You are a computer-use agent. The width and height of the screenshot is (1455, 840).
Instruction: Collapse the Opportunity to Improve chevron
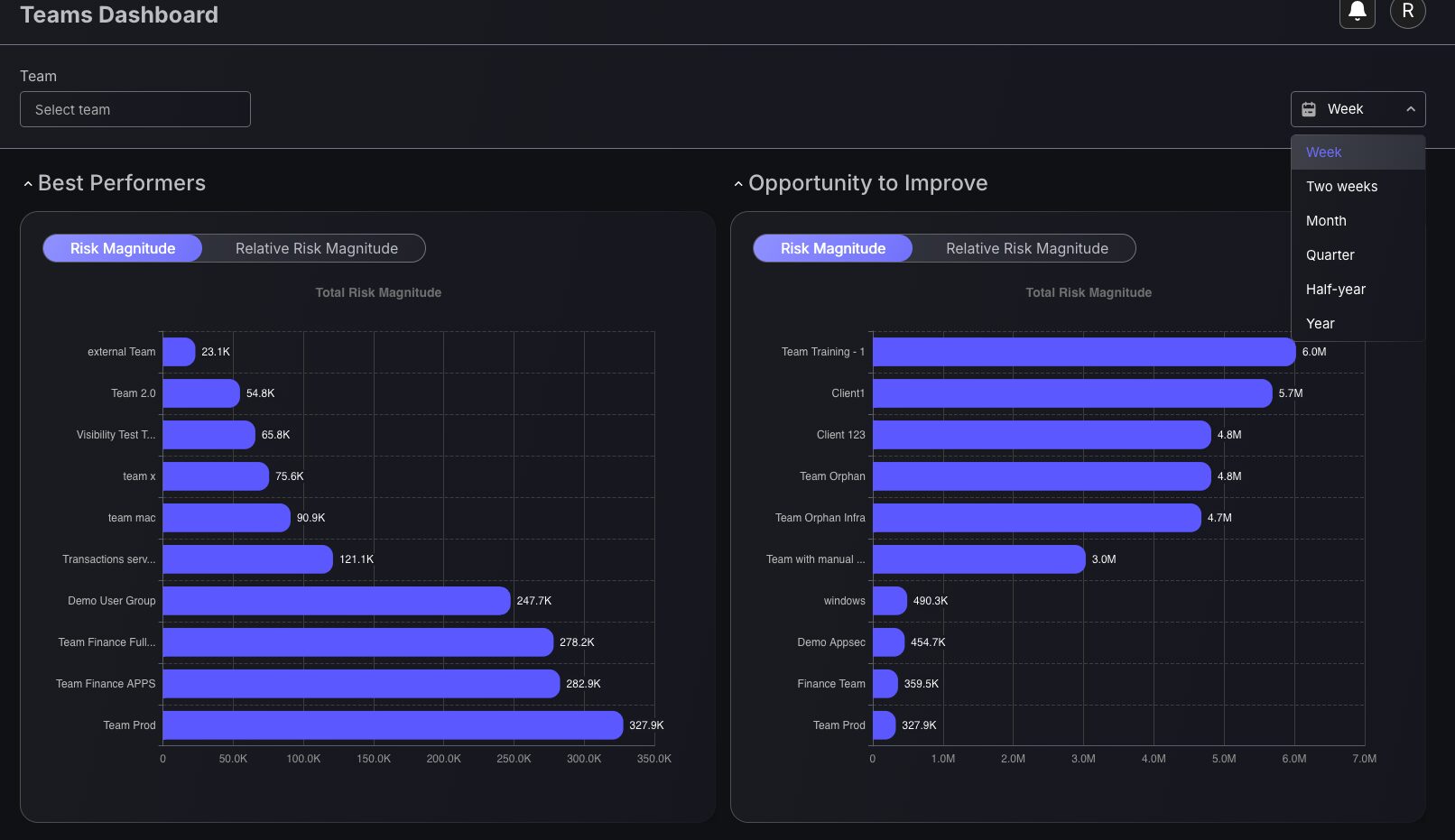tap(738, 184)
